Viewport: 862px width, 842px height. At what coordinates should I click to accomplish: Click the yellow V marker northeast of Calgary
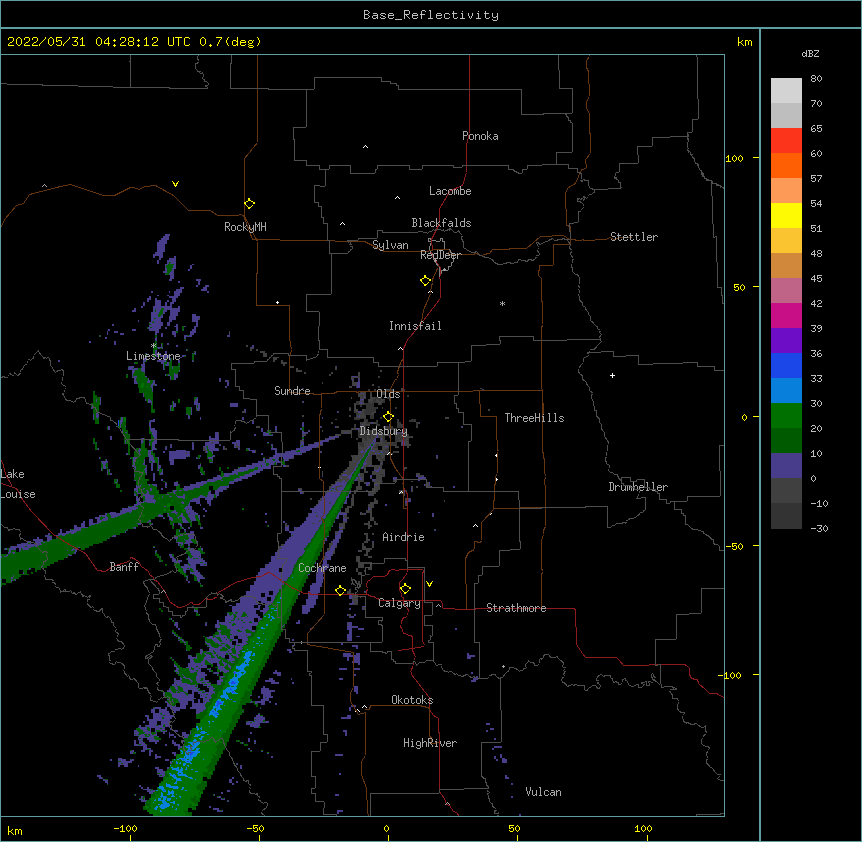click(x=429, y=584)
